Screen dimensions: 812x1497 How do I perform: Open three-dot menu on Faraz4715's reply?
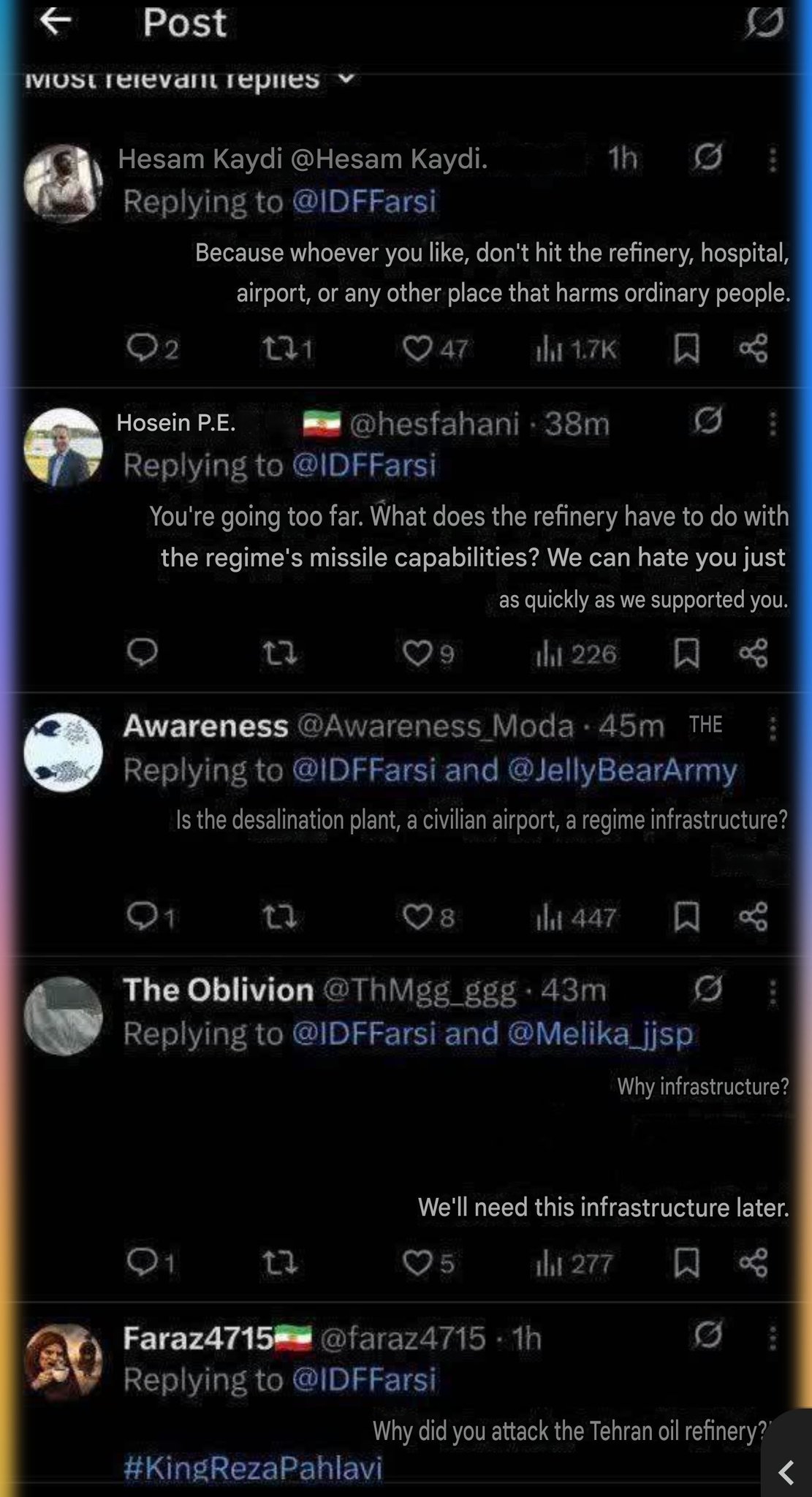(x=773, y=1338)
